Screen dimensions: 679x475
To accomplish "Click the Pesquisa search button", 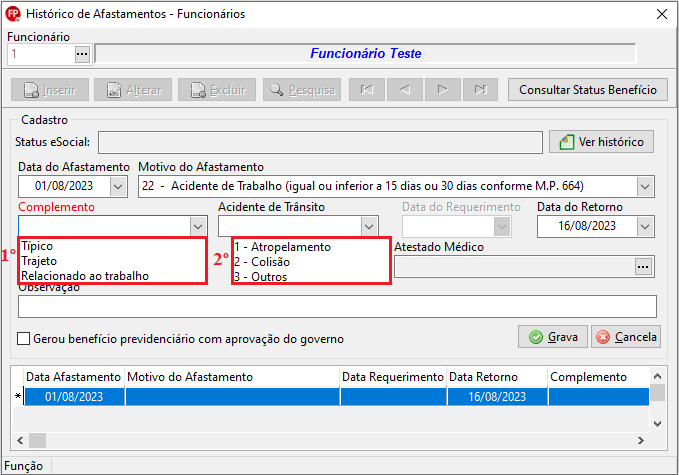I will (x=301, y=90).
